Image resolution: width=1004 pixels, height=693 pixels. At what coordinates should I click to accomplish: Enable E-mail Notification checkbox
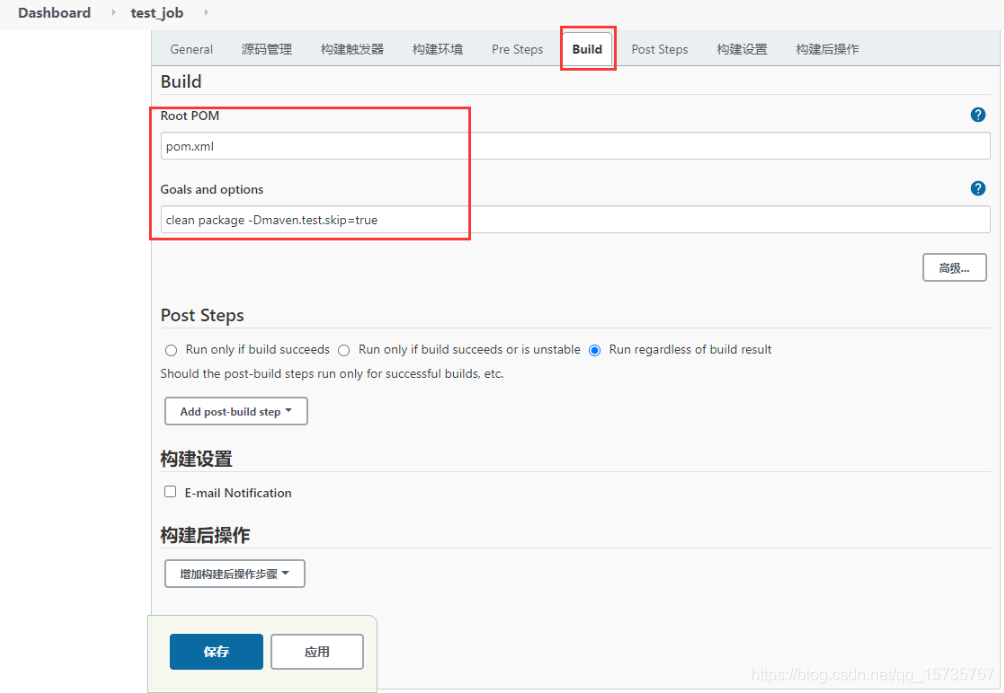point(170,492)
